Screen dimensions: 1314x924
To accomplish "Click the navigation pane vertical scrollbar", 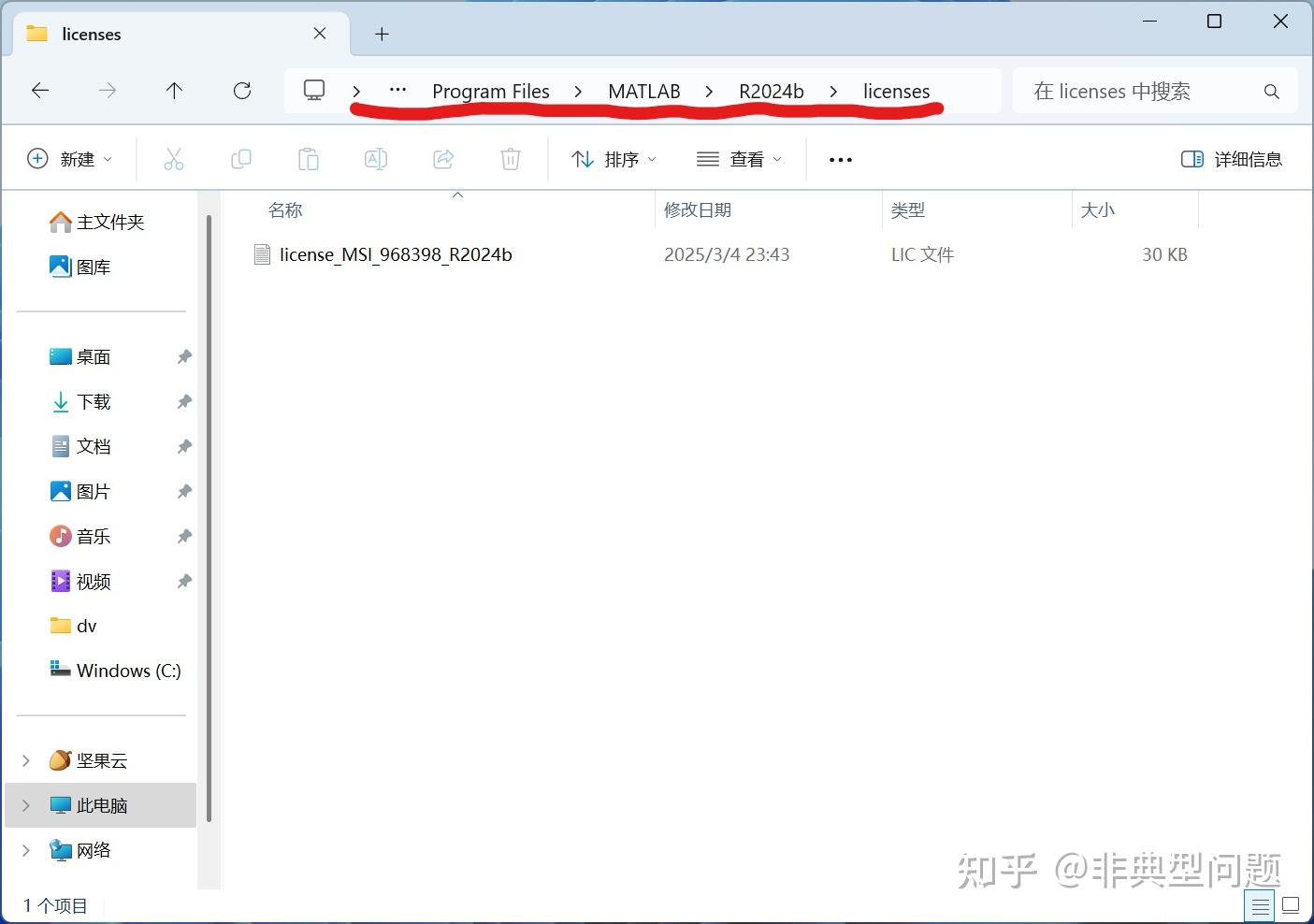I will click(x=209, y=519).
